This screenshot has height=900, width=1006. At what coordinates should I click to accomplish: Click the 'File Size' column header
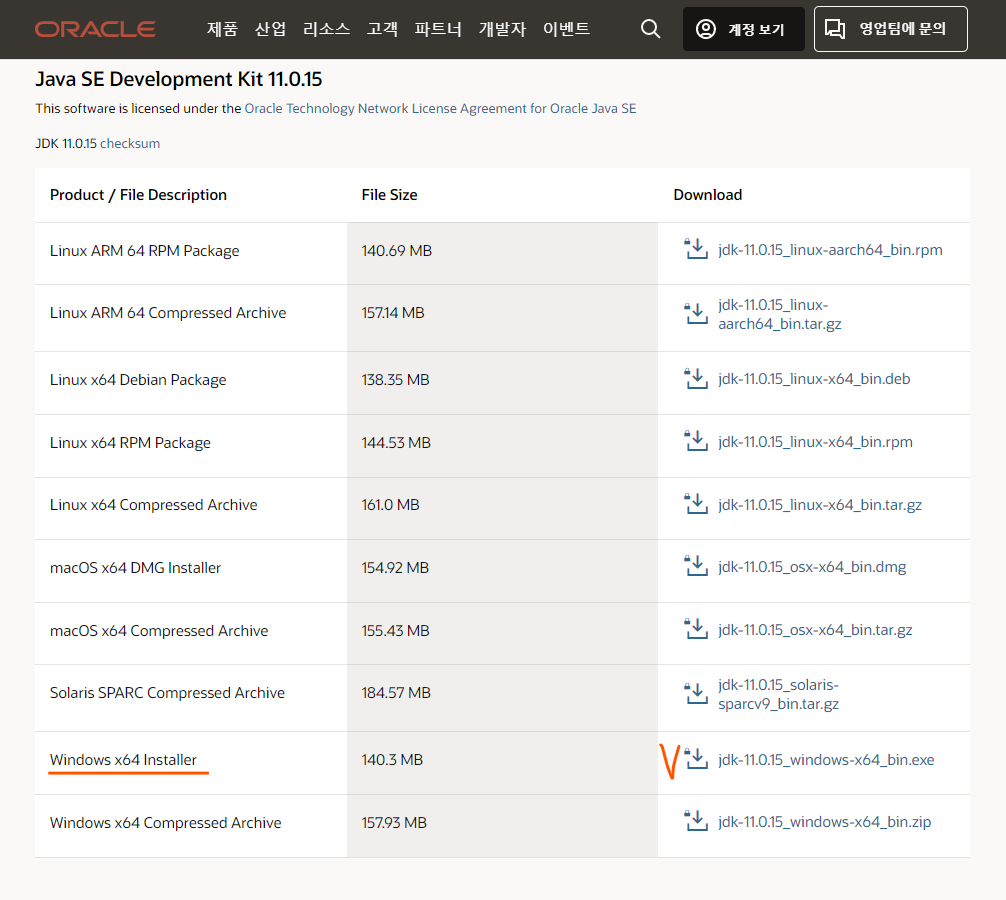coord(389,195)
